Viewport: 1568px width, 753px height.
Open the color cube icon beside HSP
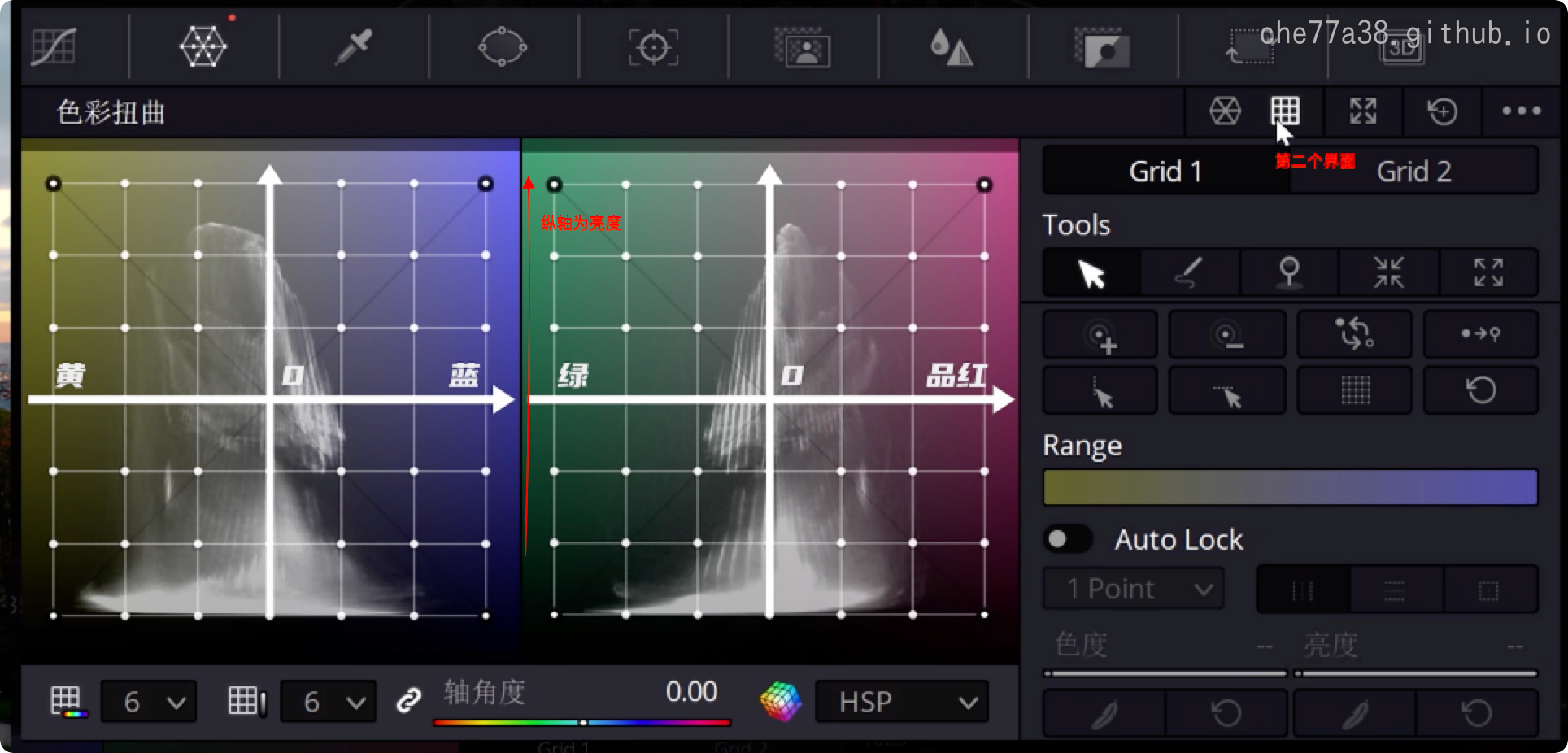(781, 701)
